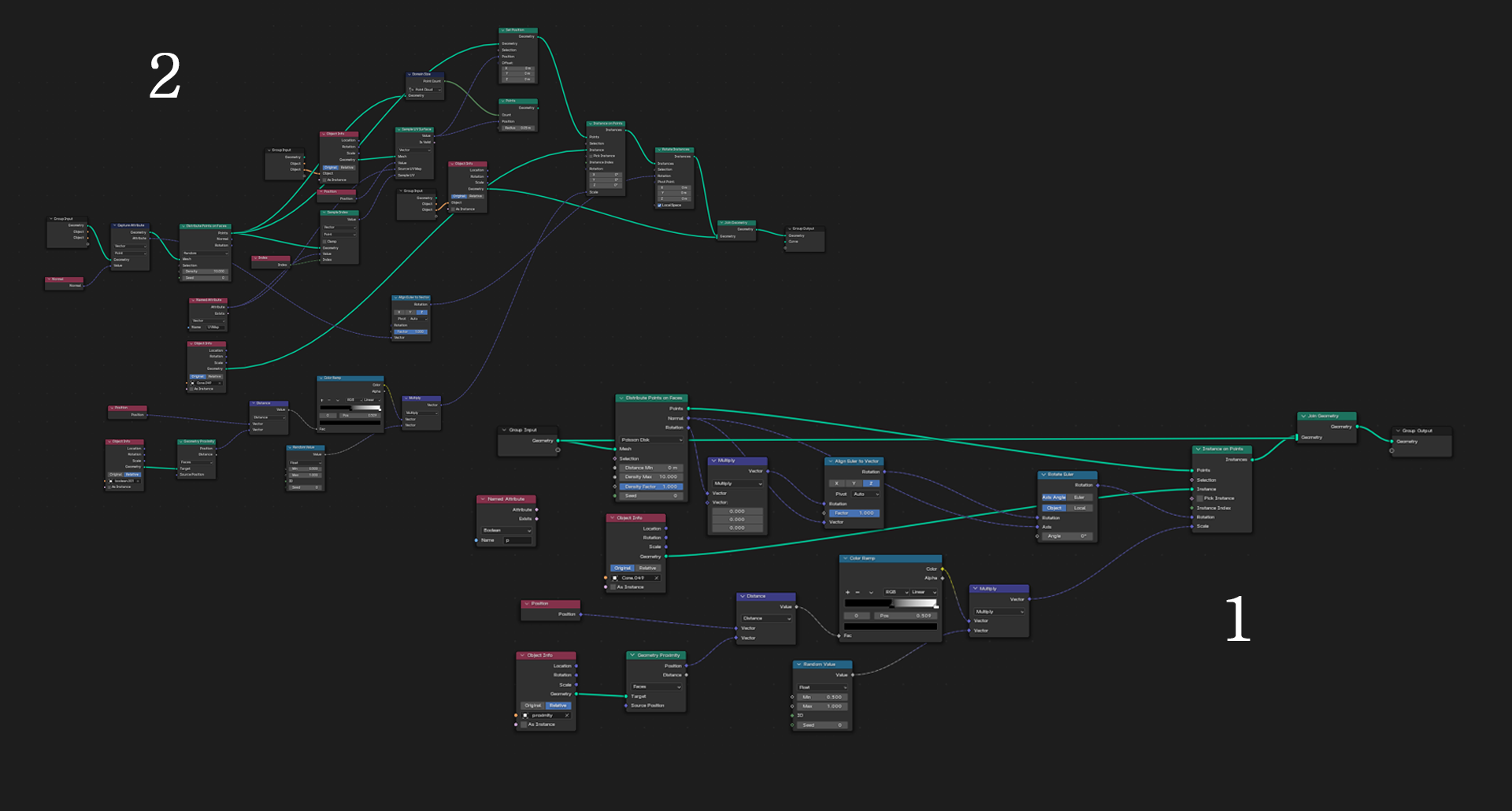Screen dimensions: 1512x811
Task: Click the Density Max 10.000 field
Action: point(651,477)
